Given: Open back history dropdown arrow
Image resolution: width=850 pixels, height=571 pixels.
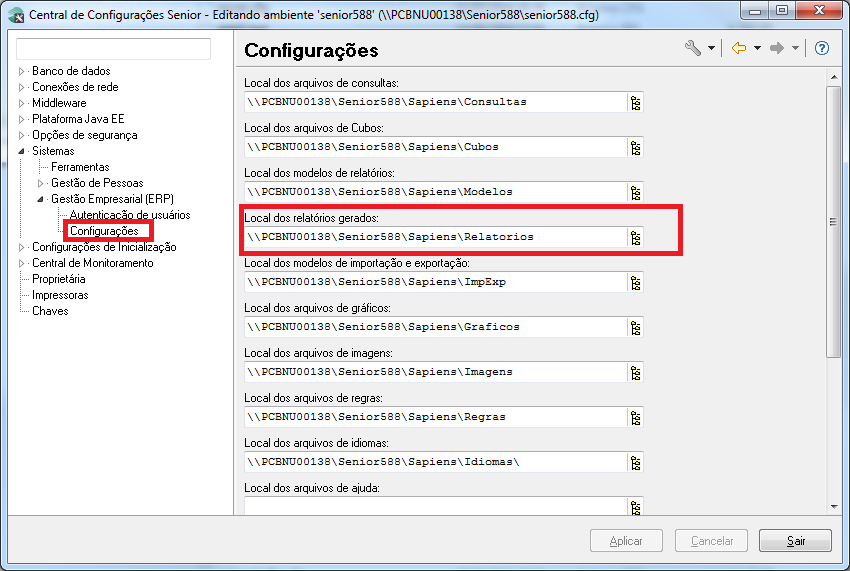Looking at the screenshot, I should coord(757,48).
